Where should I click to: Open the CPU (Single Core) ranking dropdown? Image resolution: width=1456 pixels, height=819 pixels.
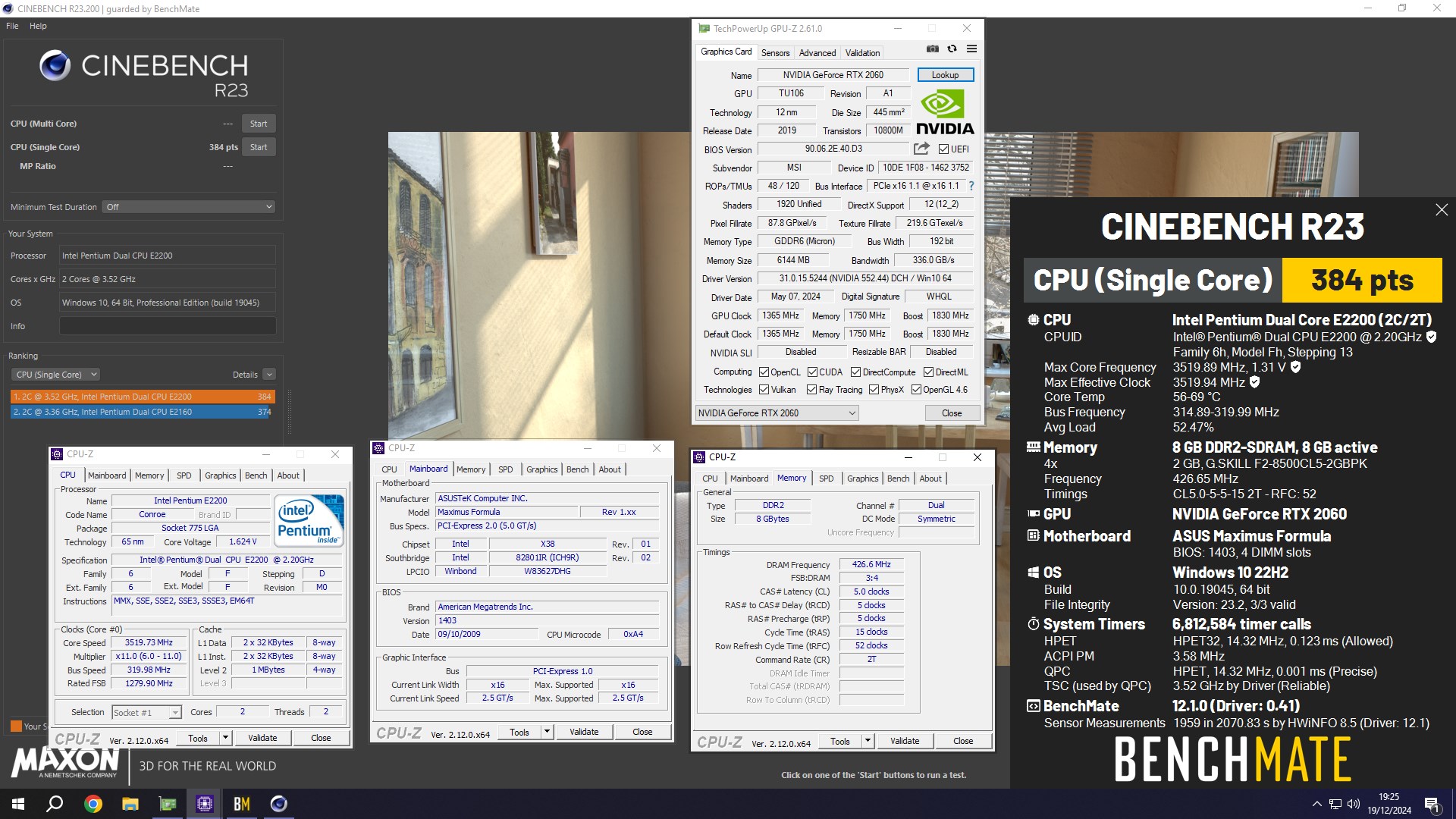pos(55,375)
